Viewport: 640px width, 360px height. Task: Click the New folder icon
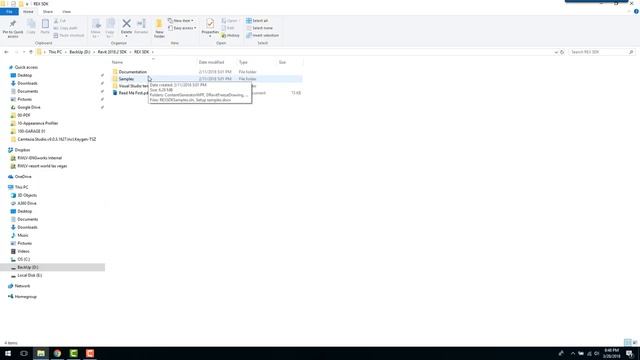coord(159,24)
